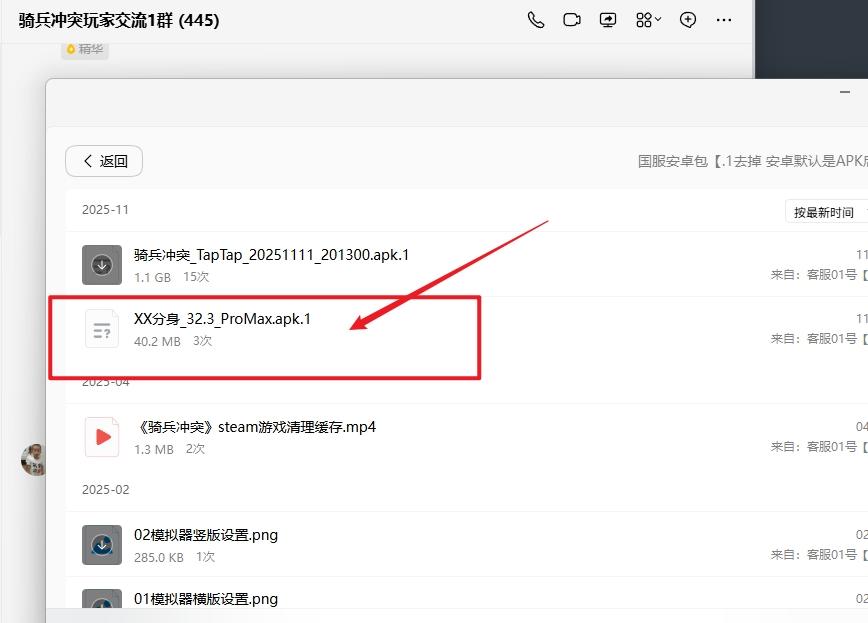Open 《骑兵冲突》steam游戏清理缓存.mp4 file name

(x=254, y=427)
